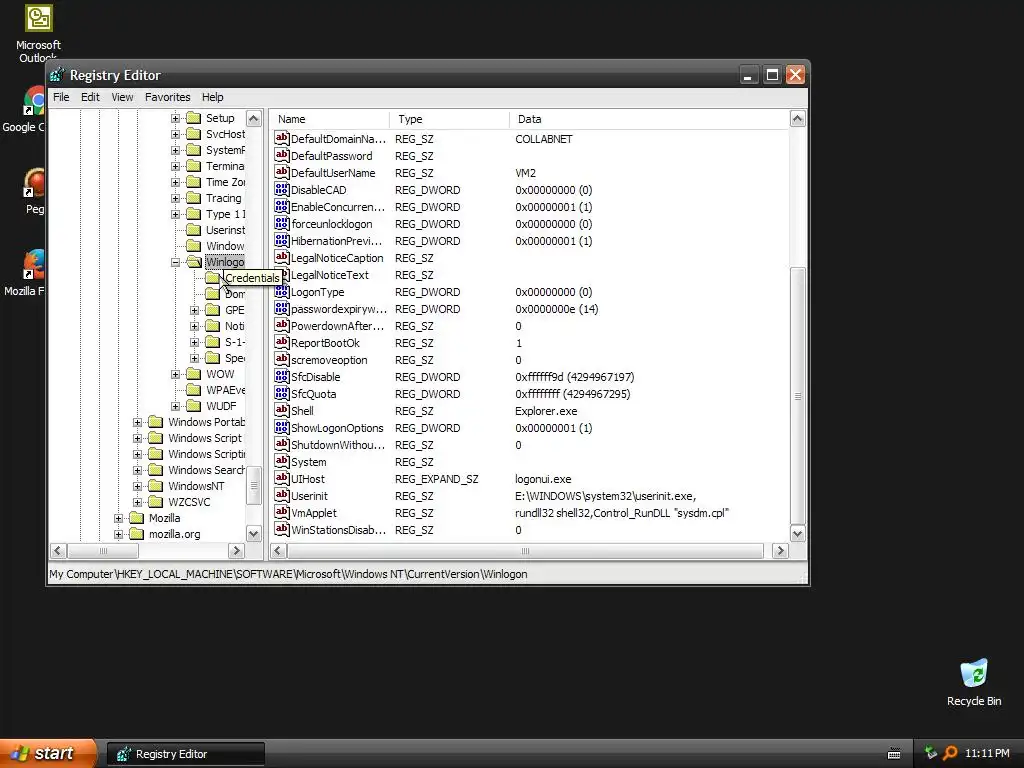Click the DisableCAD DWORD value icon
The height and width of the screenshot is (768, 1024).
point(281,189)
